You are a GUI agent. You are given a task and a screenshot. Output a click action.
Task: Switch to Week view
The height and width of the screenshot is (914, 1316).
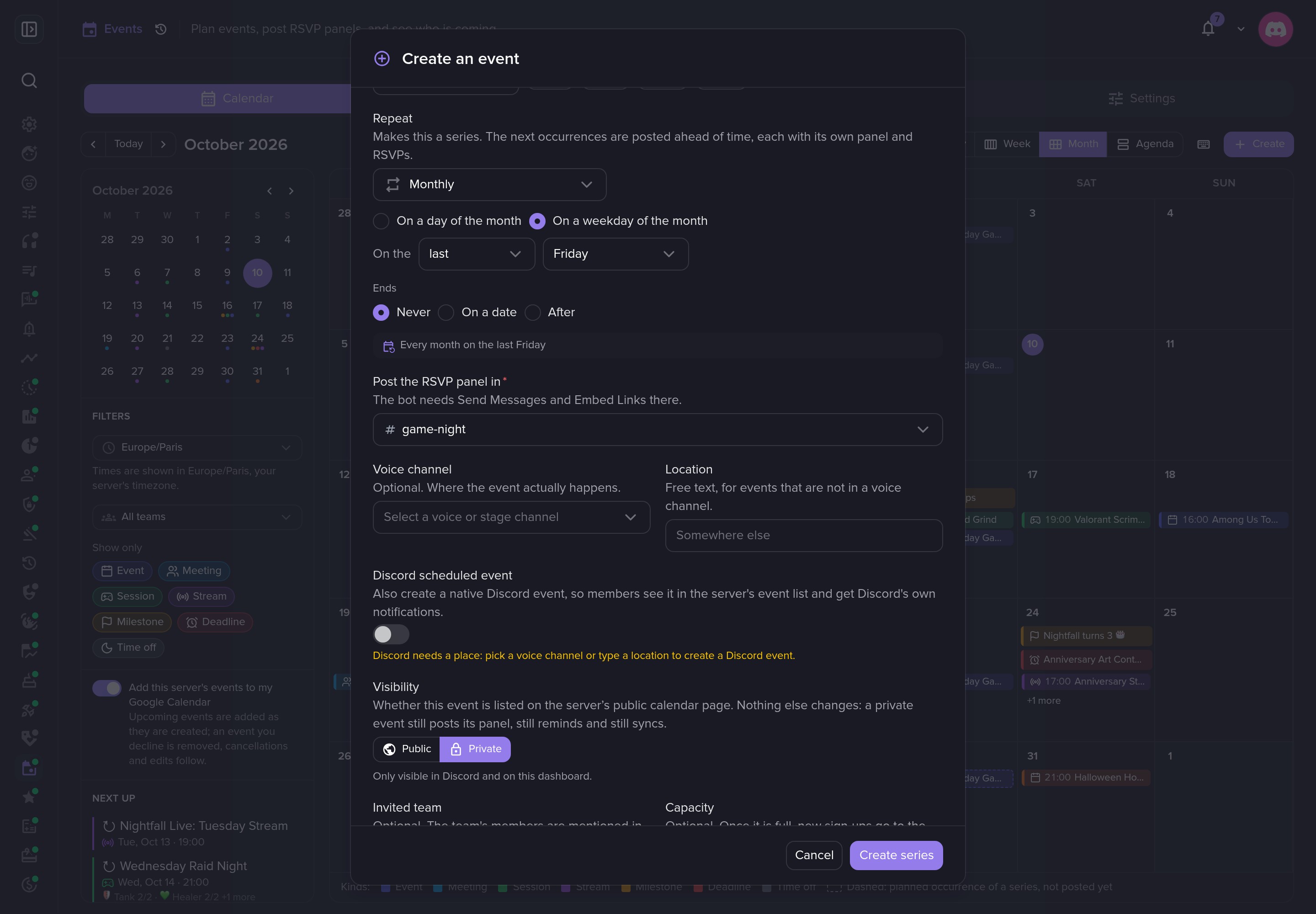tap(1007, 144)
